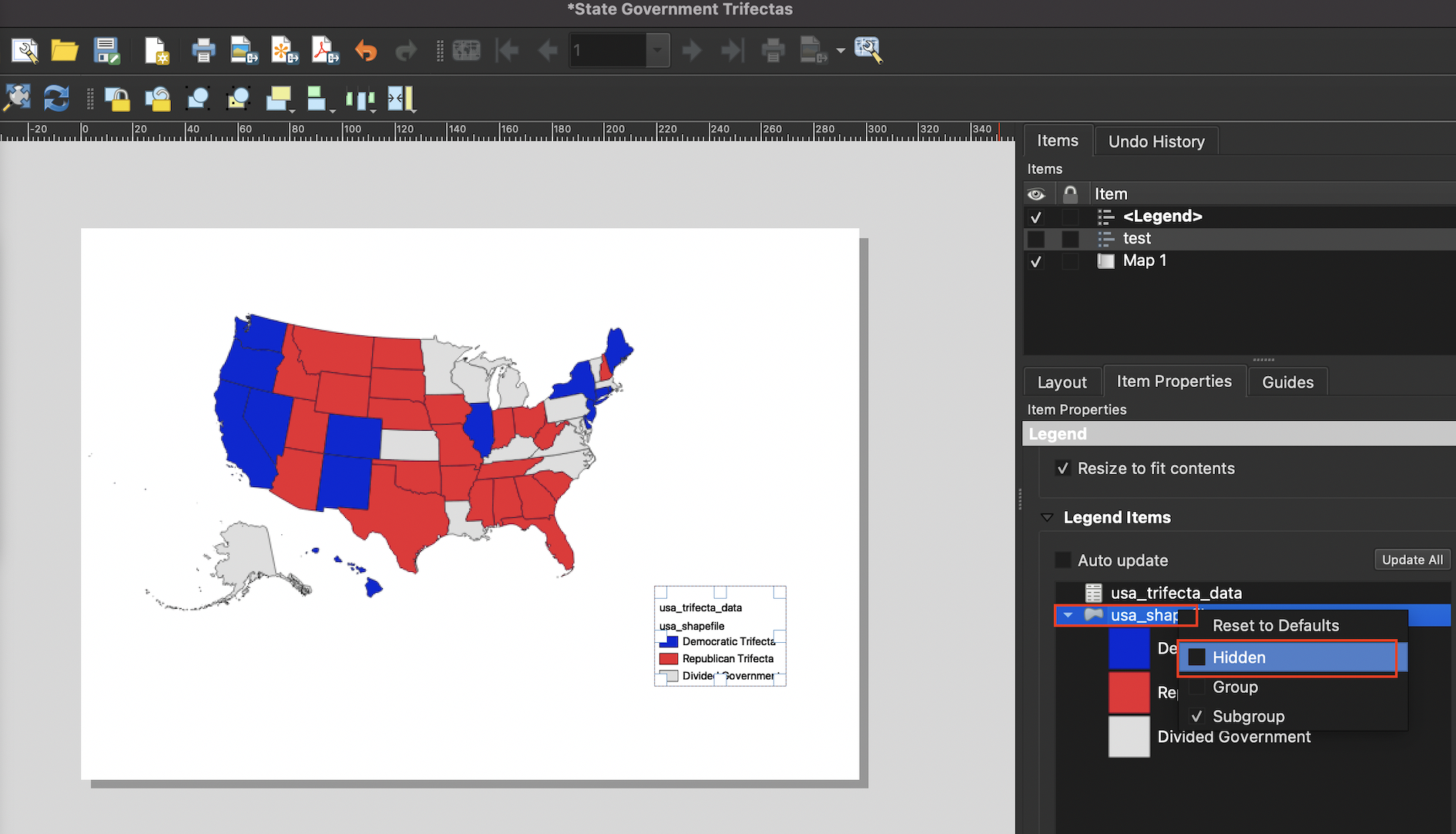Viewport: 1456px width, 834px height.
Task: Collapse the Legend Items section
Action: click(1047, 518)
